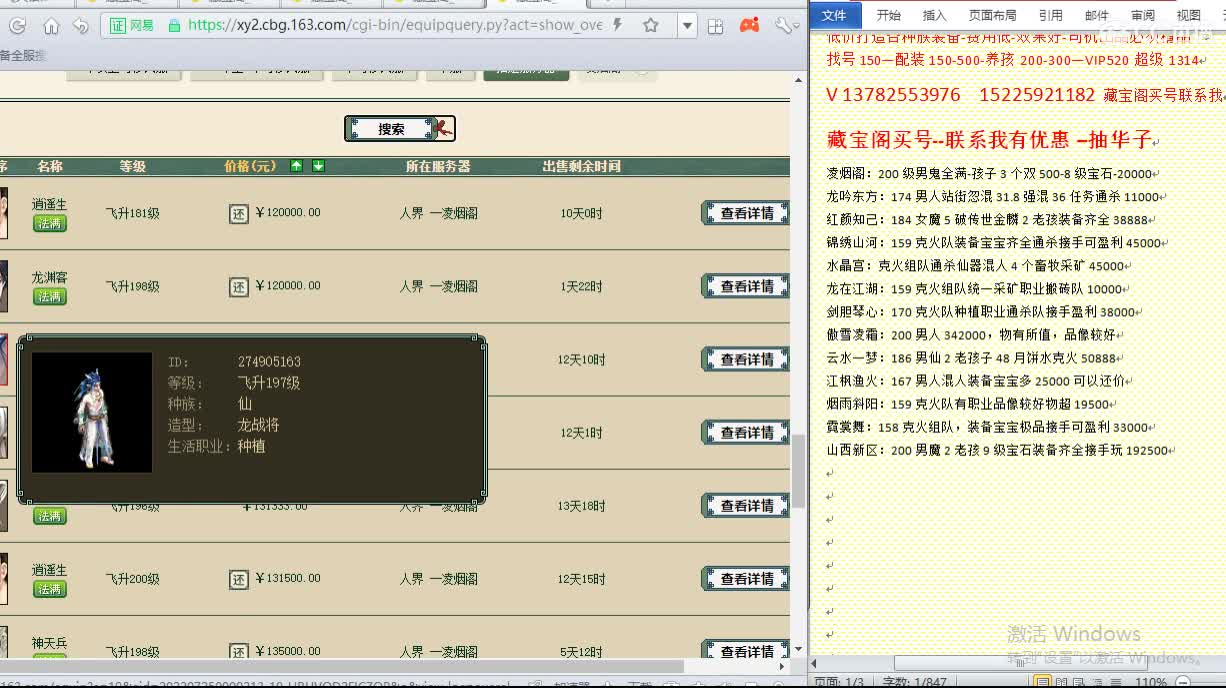The width and height of the screenshot is (1226, 688).
Task: View details for 神天兵 5天12时
Action: click(x=746, y=650)
